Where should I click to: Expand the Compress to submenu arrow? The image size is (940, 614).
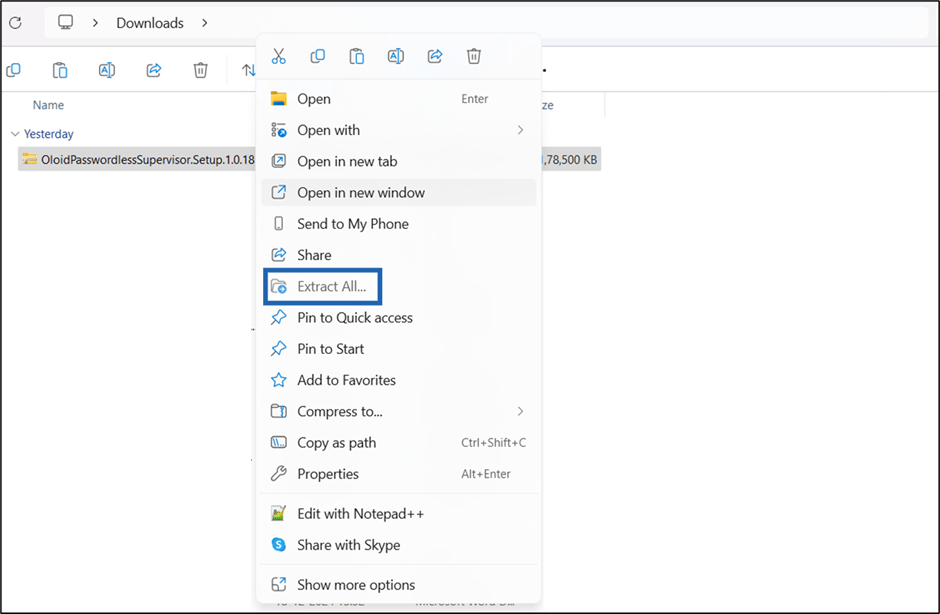520,411
